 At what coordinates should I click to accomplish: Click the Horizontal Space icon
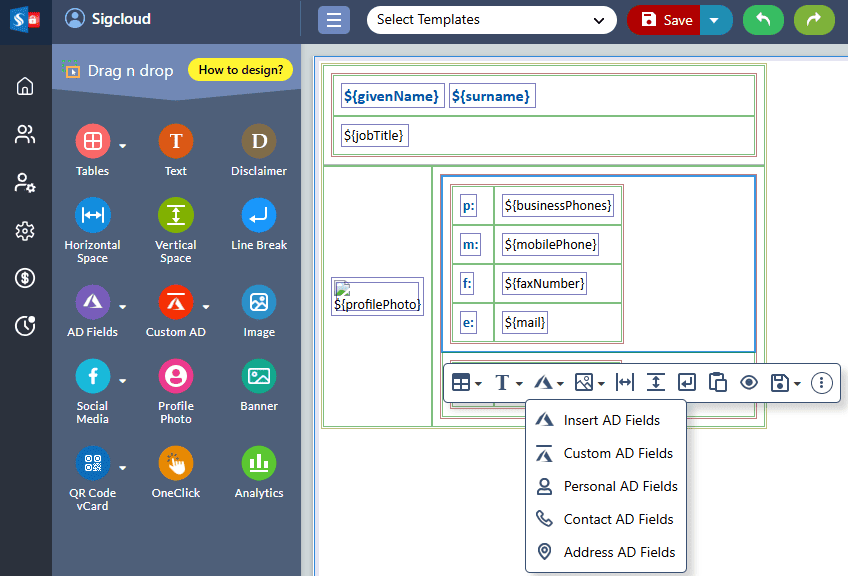(93, 216)
